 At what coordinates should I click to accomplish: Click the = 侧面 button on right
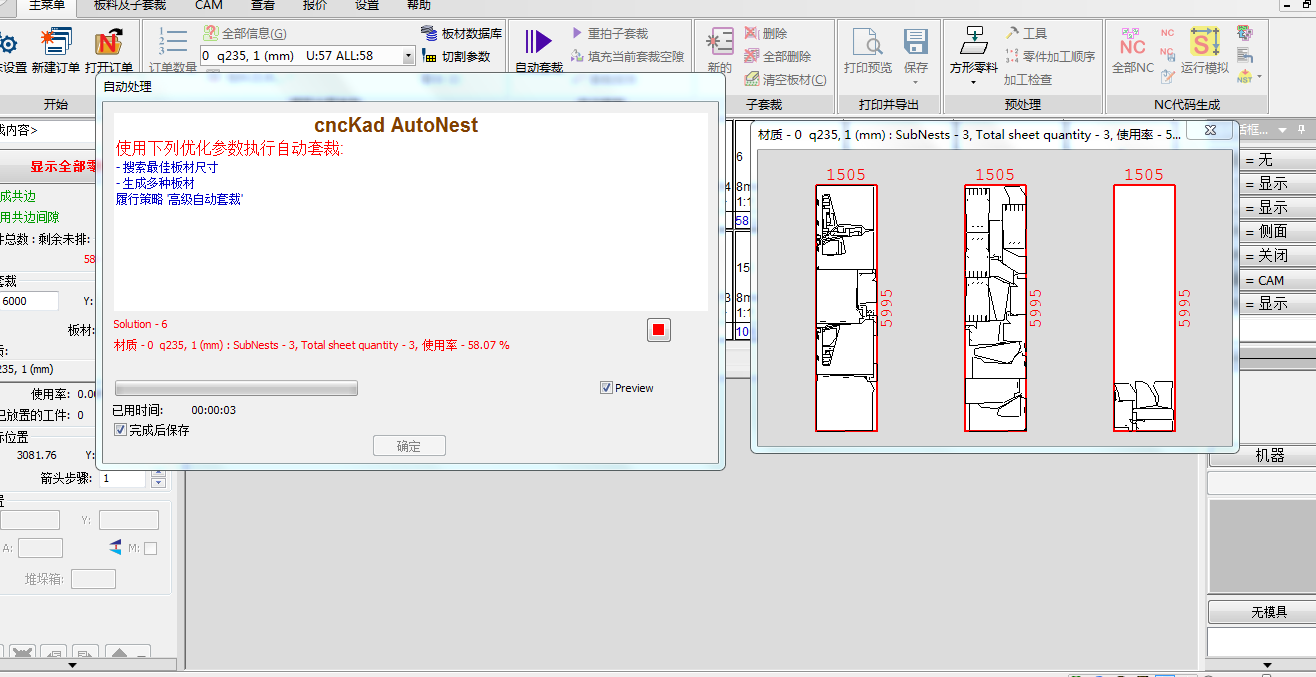click(x=1277, y=232)
